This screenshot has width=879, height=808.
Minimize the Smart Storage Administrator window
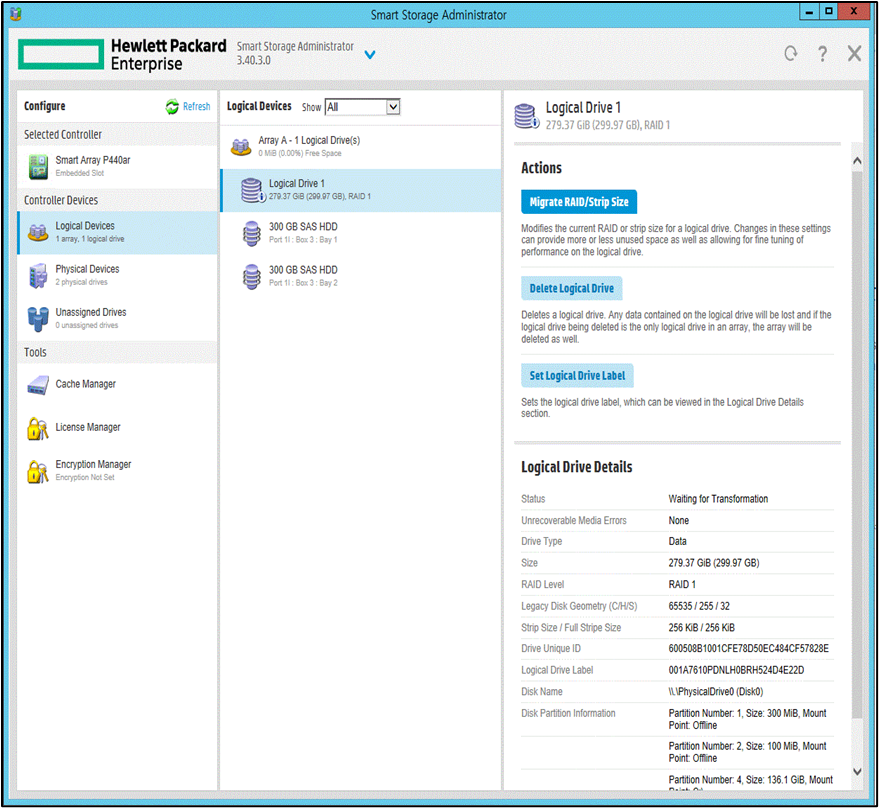point(809,12)
